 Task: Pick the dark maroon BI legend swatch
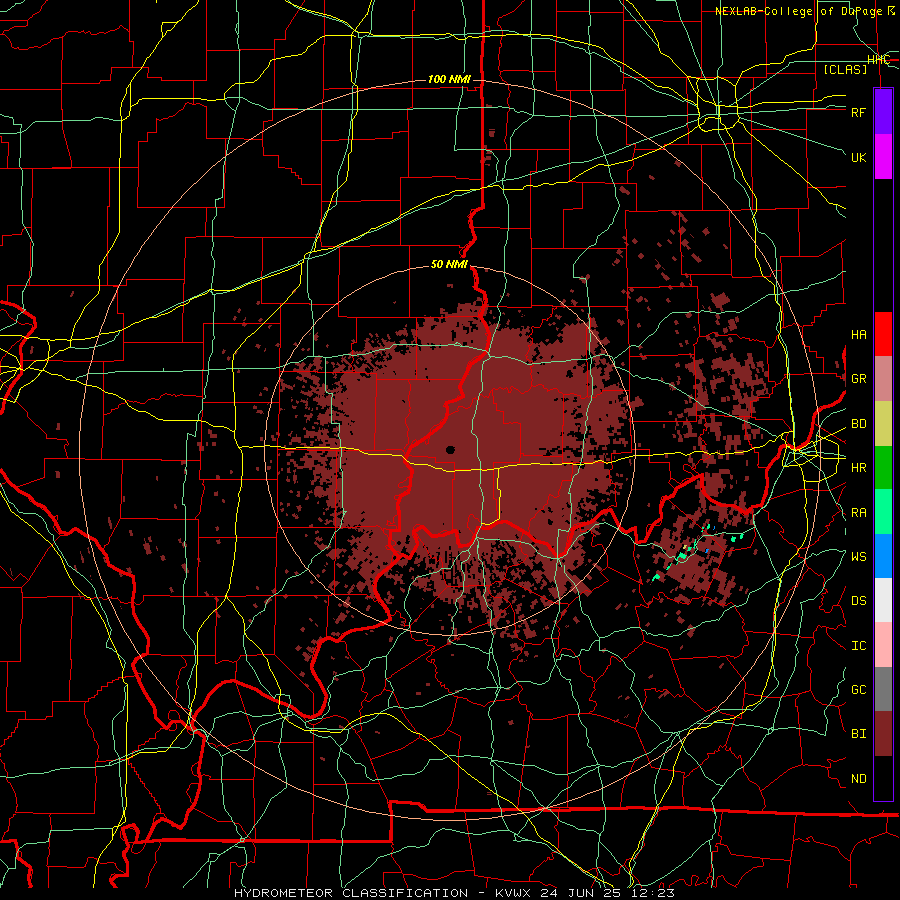tap(883, 734)
